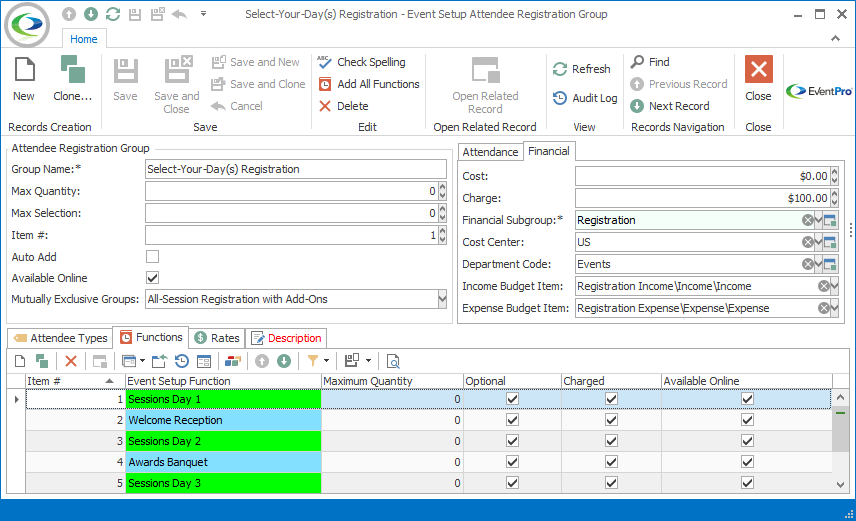Click new item icon in Functions toolbar
The width and height of the screenshot is (856, 521).
pyautogui.click(x=20, y=361)
